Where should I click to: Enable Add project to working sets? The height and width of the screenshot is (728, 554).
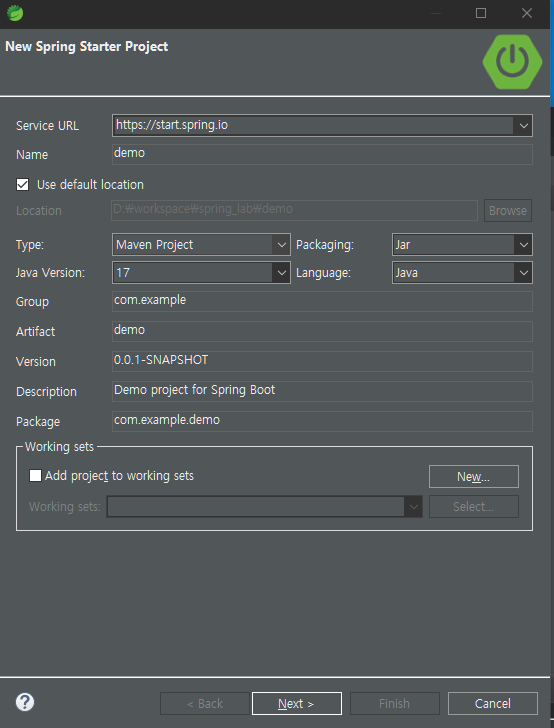coord(35,475)
